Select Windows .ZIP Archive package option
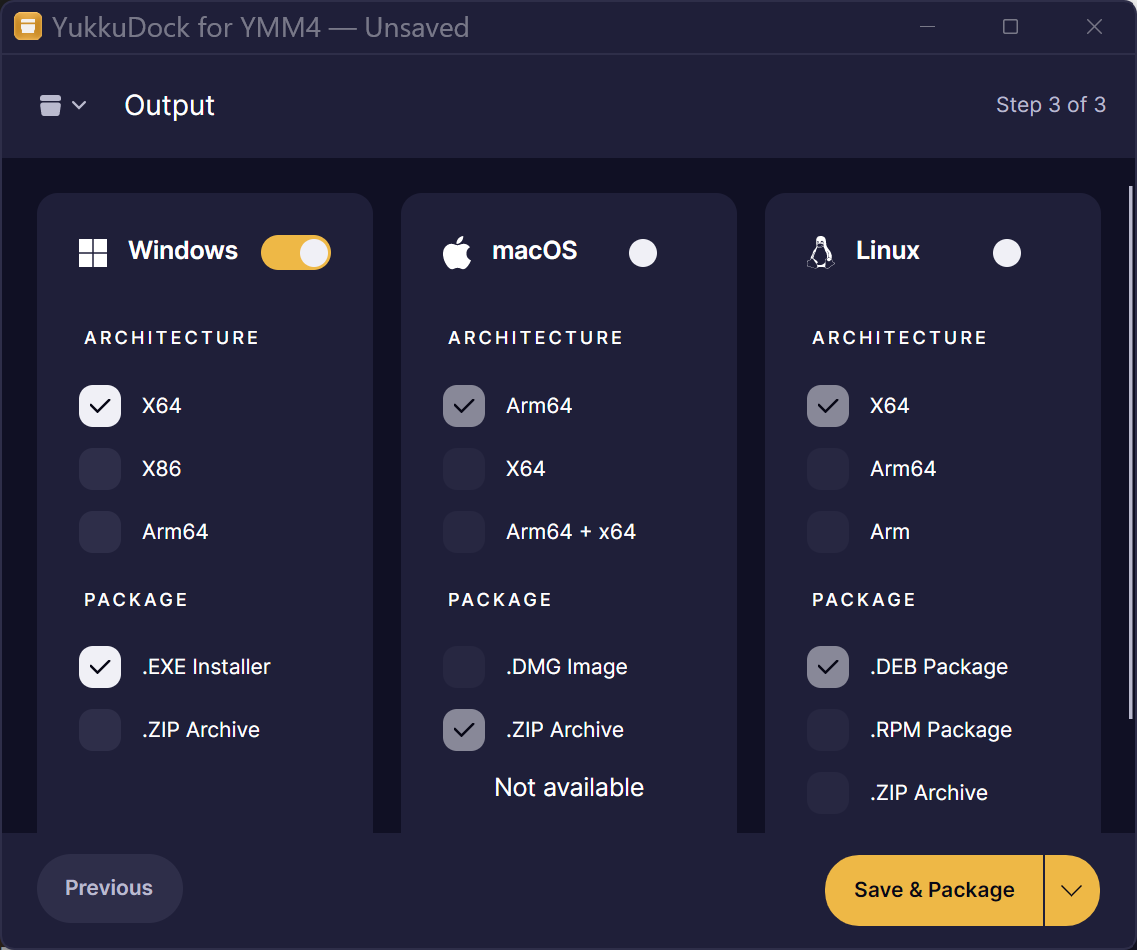Image resolution: width=1137 pixels, height=950 pixels. coord(100,730)
